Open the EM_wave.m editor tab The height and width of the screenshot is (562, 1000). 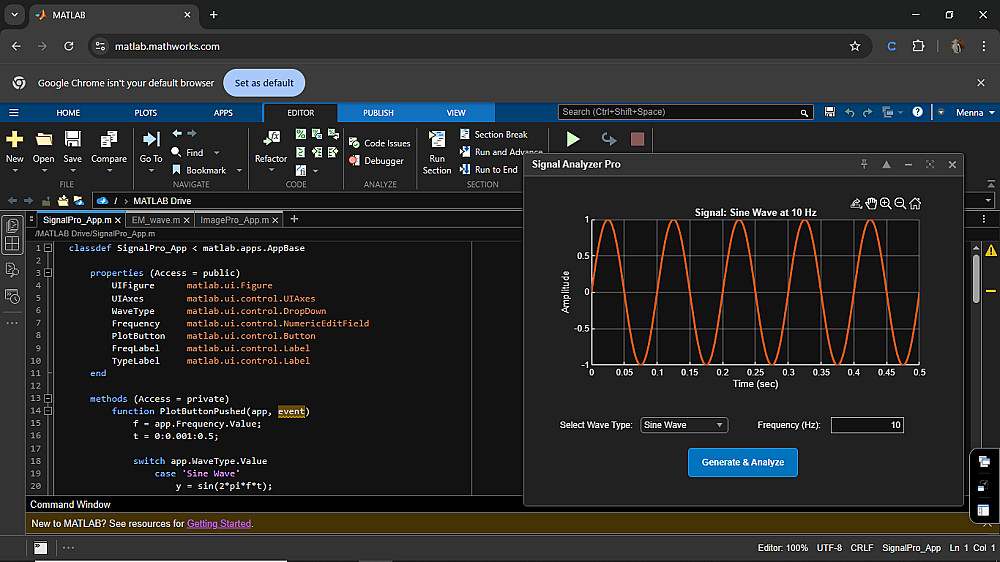point(156,219)
